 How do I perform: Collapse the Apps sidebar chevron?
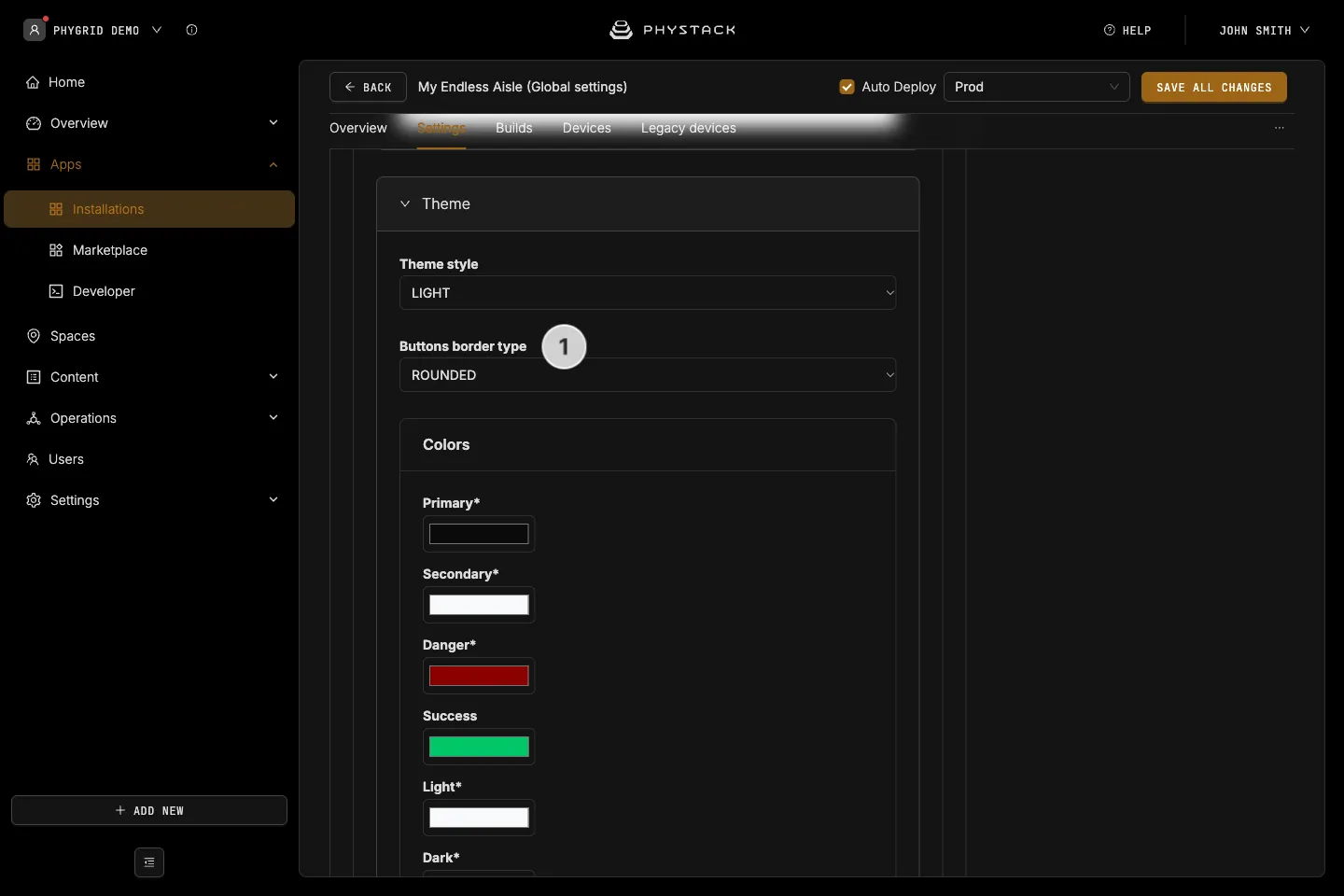pyautogui.click(x=273, y=164)
